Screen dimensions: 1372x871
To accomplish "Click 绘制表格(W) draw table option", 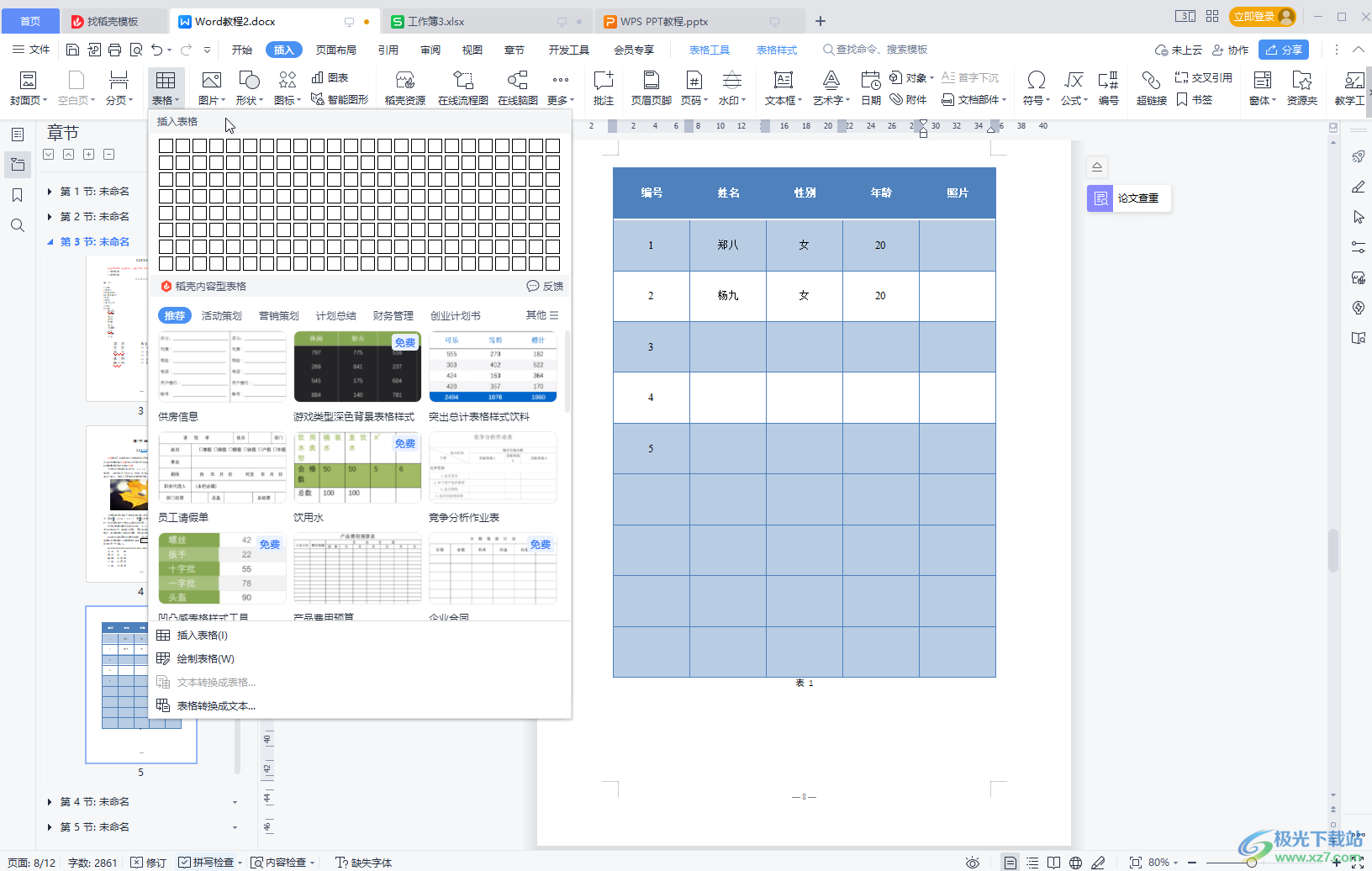I will [205, 658].
